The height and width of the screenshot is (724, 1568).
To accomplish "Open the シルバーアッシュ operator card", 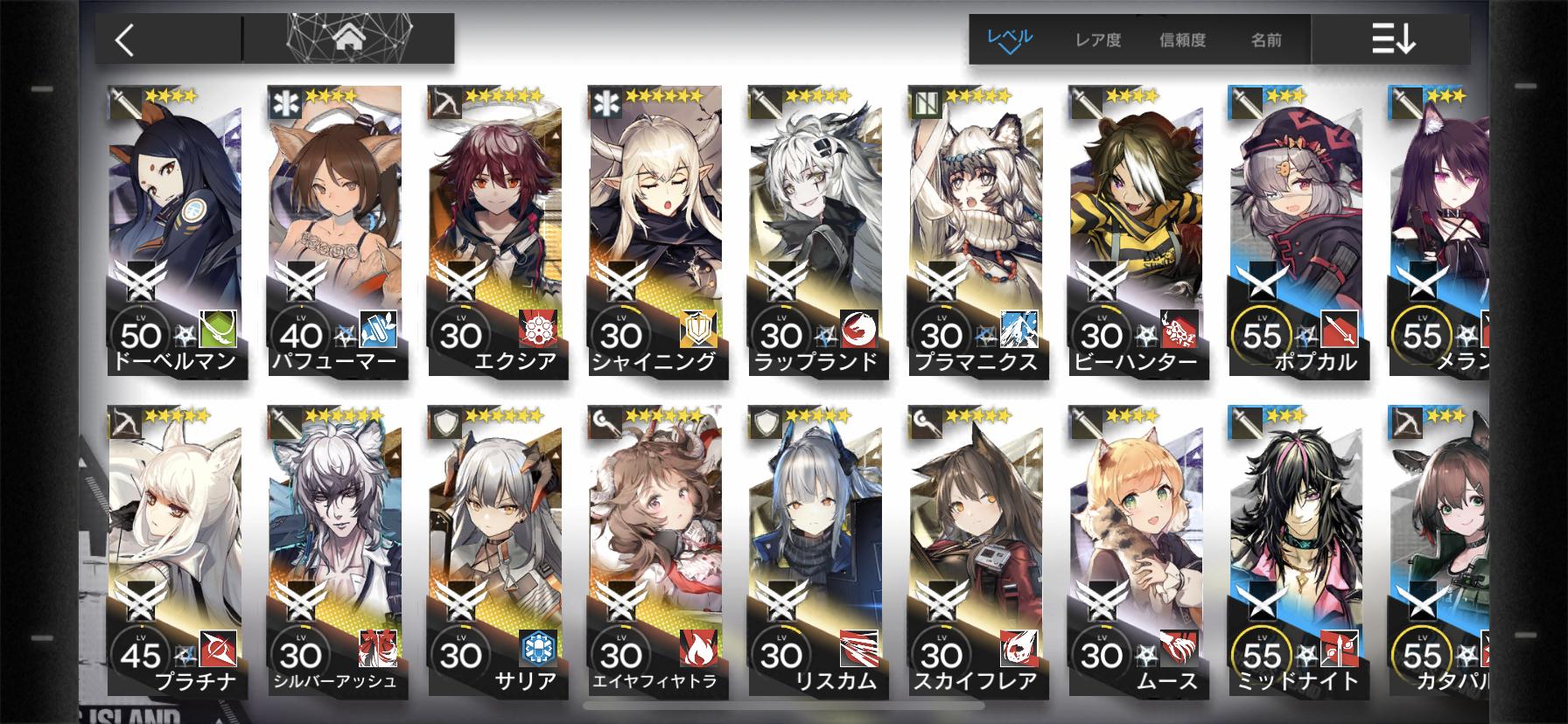I will point(334,551).
